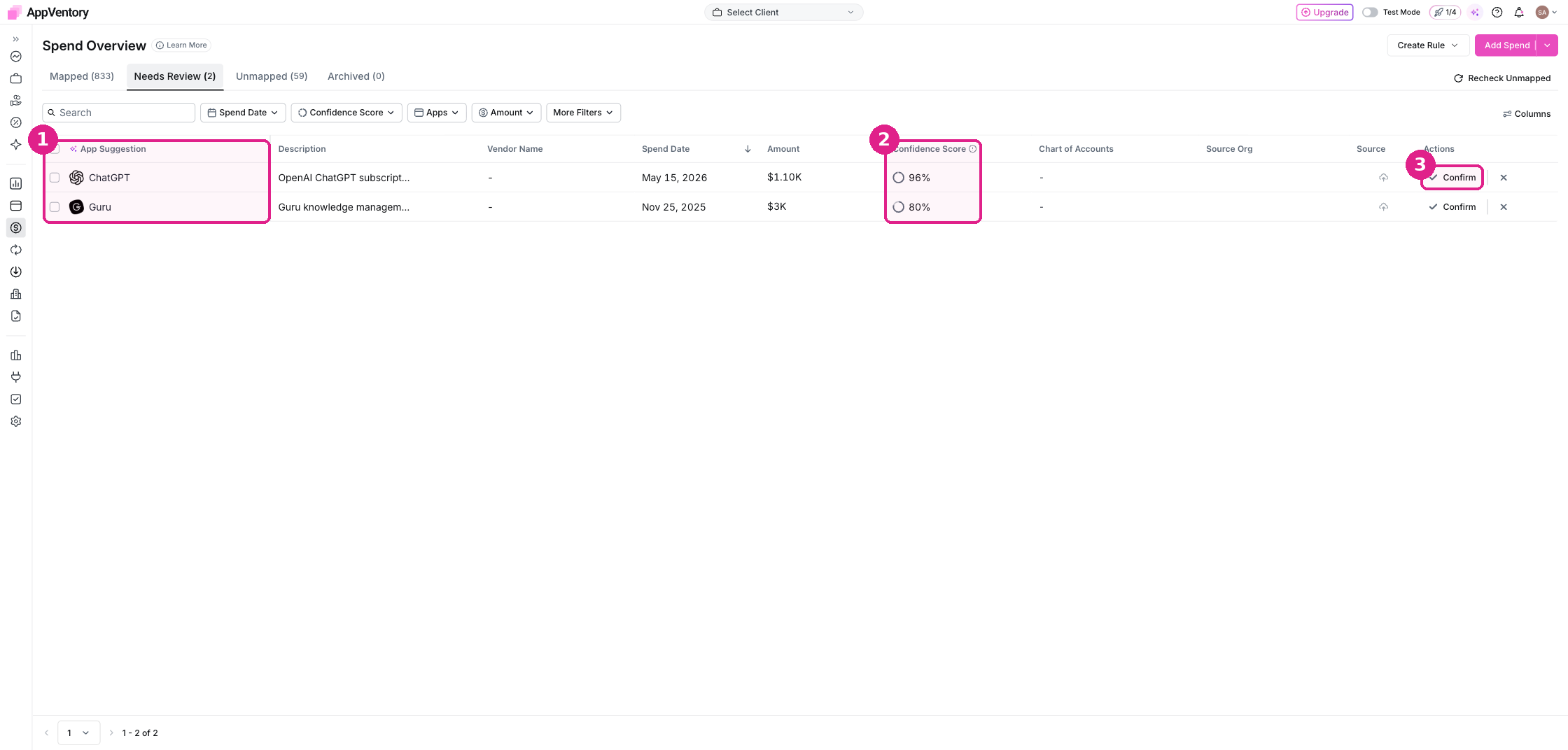Open the Select Client dropdown

(x=783, y=12)
